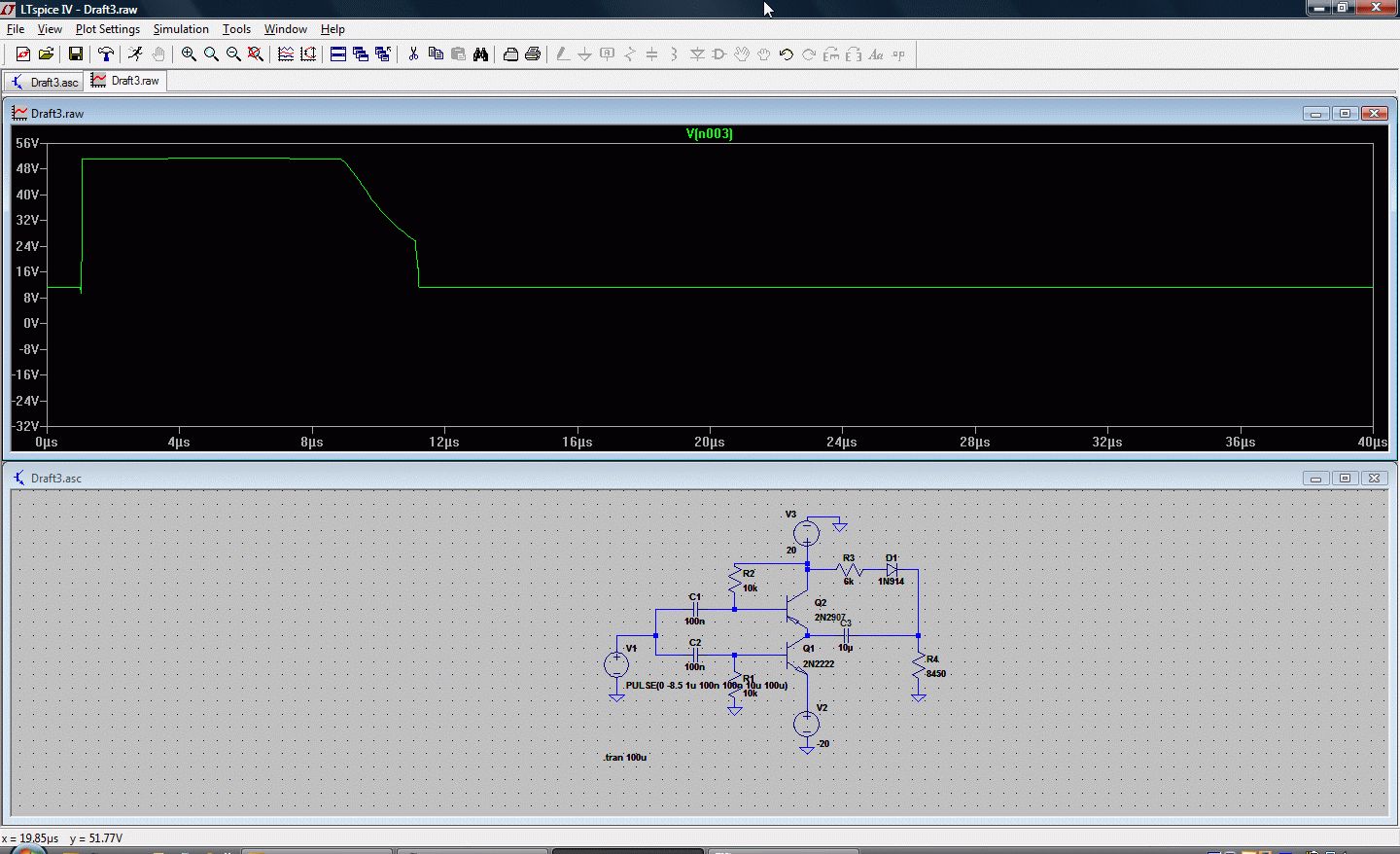Tile windows horizontally using toolbar icon
The image size is (1400, 854).
coord(338,54)
